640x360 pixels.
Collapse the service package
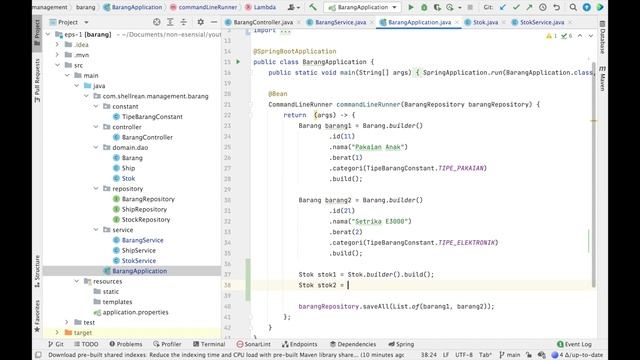pyautogui.click(x=96, y=230)
